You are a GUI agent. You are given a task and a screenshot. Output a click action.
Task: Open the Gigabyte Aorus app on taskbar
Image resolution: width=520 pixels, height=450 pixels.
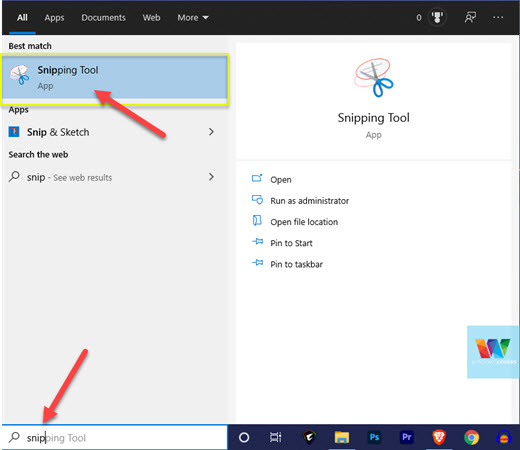(309, 437)
